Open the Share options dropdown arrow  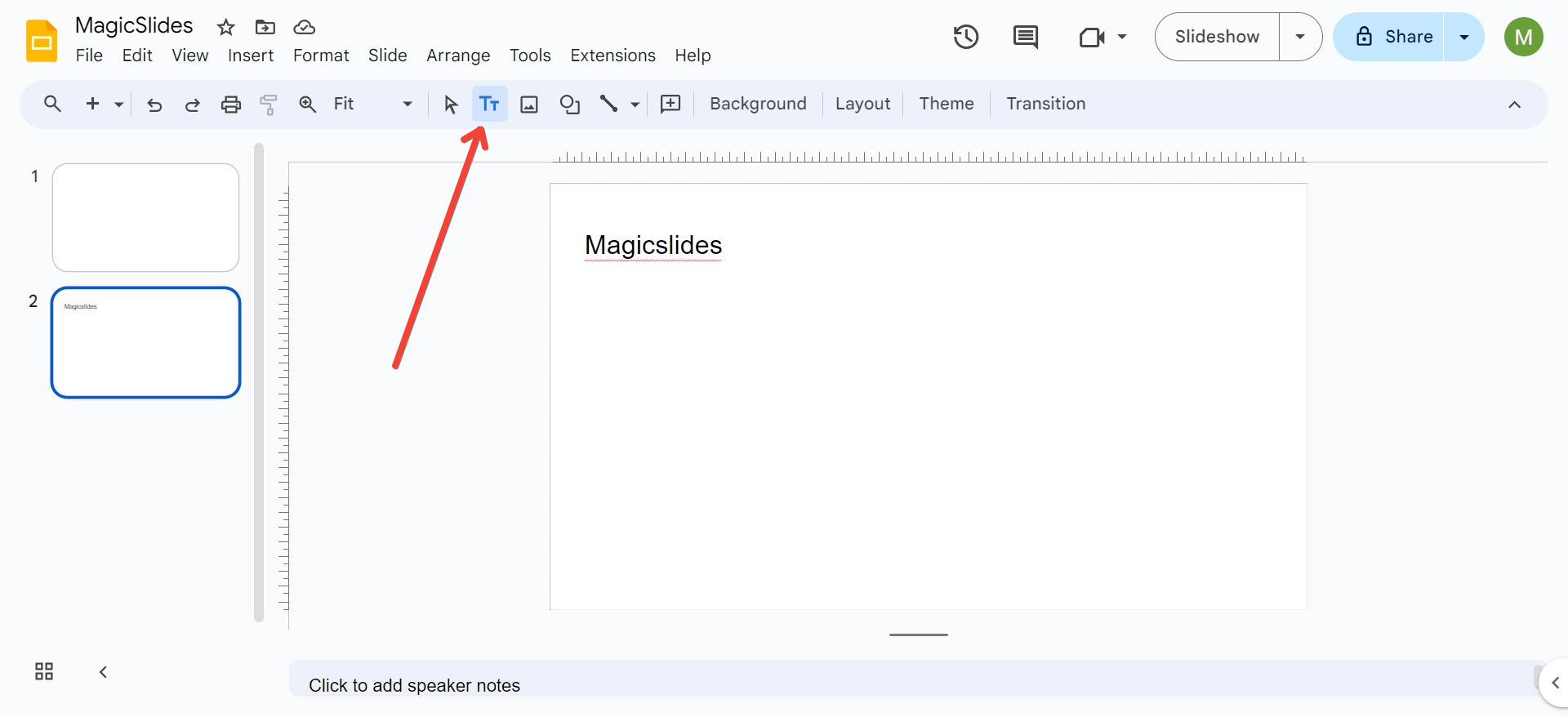tap(1464, 37)
